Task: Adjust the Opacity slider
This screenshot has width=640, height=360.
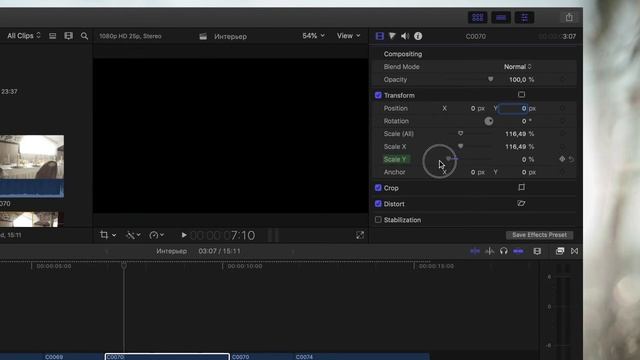Action: coord(491,79)
